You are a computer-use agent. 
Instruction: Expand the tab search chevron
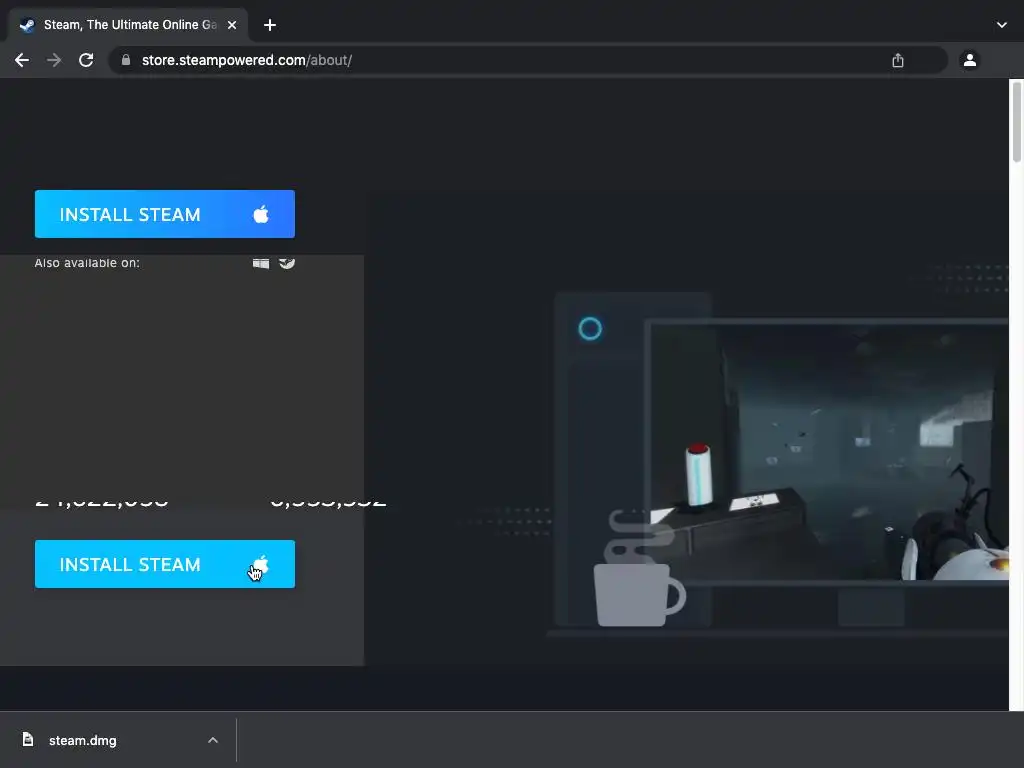(1002, 25)
